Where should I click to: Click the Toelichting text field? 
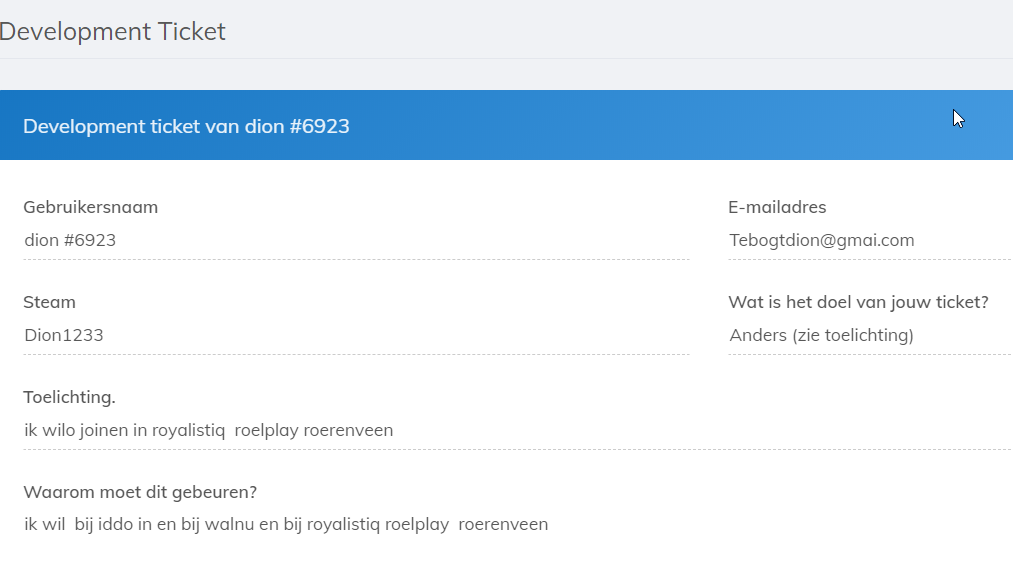tap(516, 430)
